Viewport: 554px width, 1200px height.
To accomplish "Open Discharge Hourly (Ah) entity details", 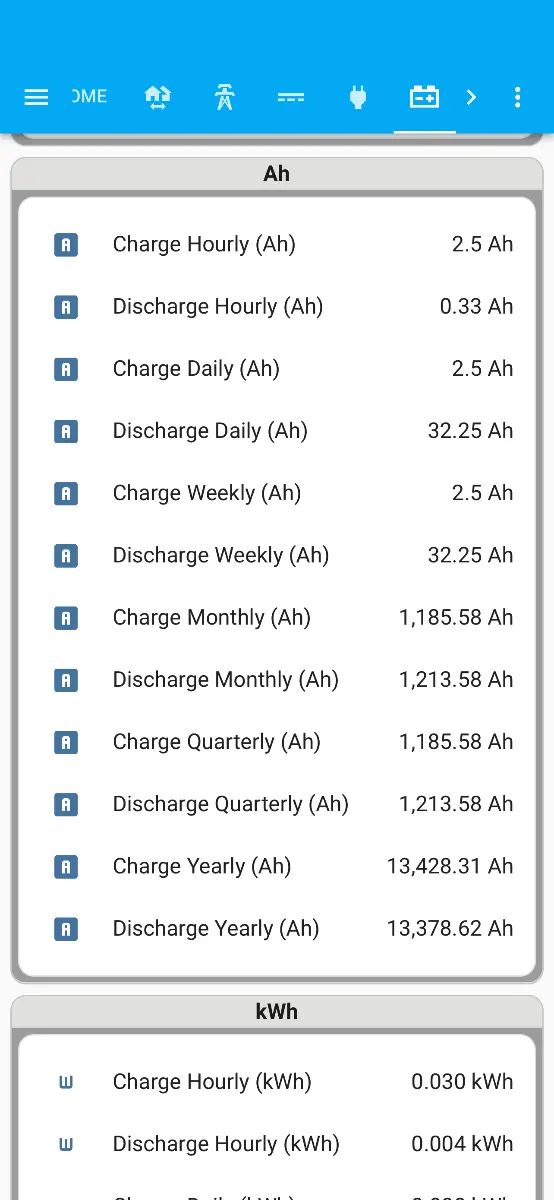I will [x=277, y=306].
